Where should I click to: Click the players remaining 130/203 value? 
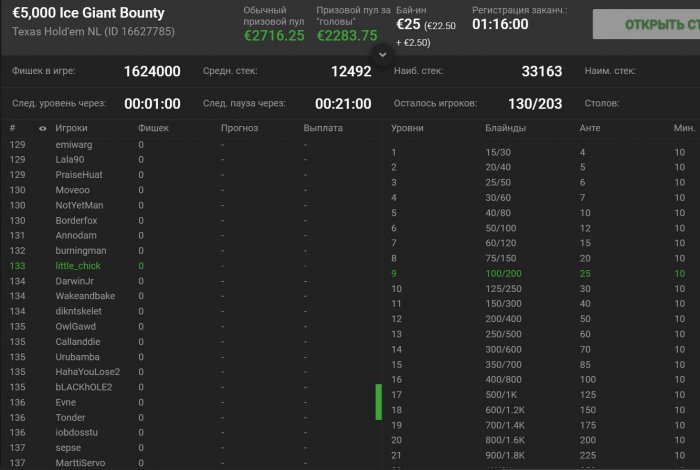coord(535,104)
